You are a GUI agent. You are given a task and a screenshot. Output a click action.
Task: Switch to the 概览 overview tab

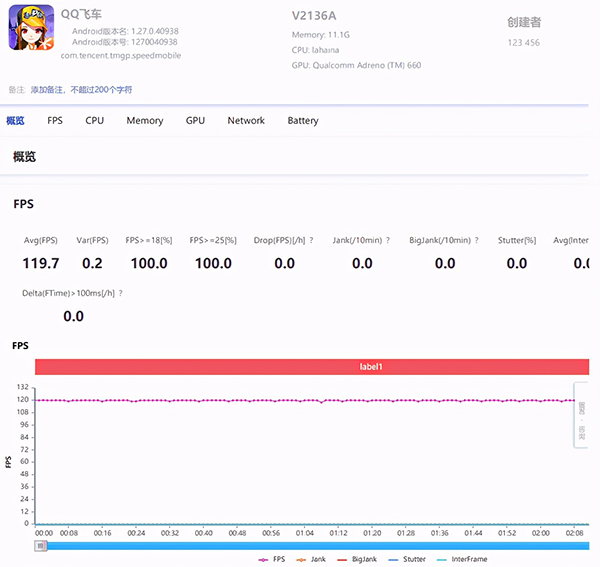pos(15,121)
